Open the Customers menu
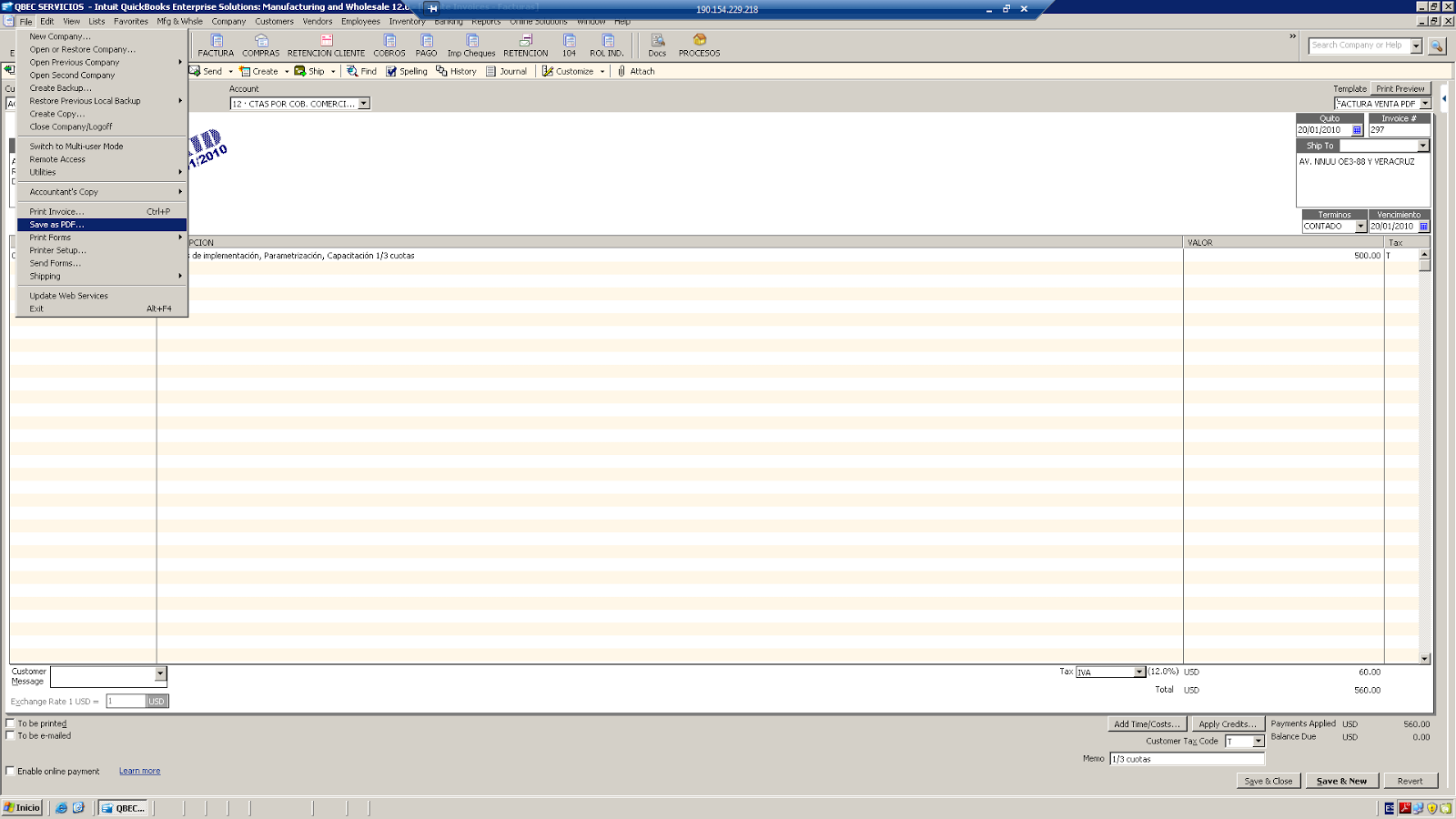Image resolution: width=1456 pixels, height=819 pixels. [x=274, y=21]
